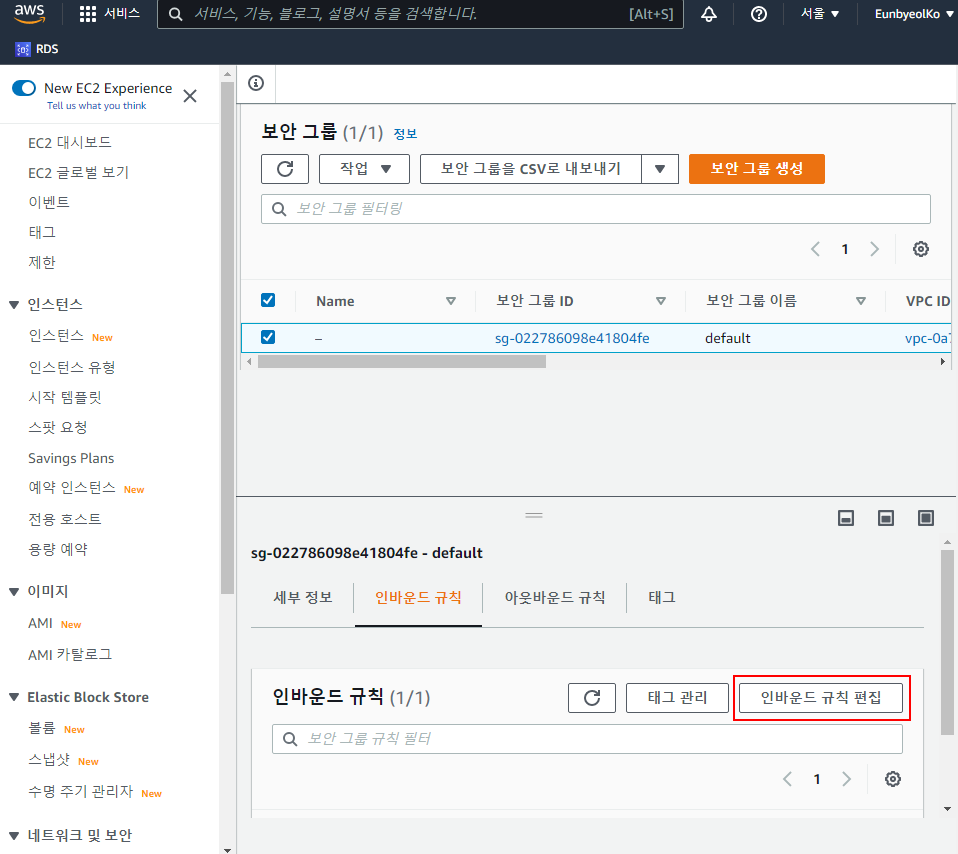Set detail pane to full size
This screenshot has height=854, width=958.
coord(926,518)
